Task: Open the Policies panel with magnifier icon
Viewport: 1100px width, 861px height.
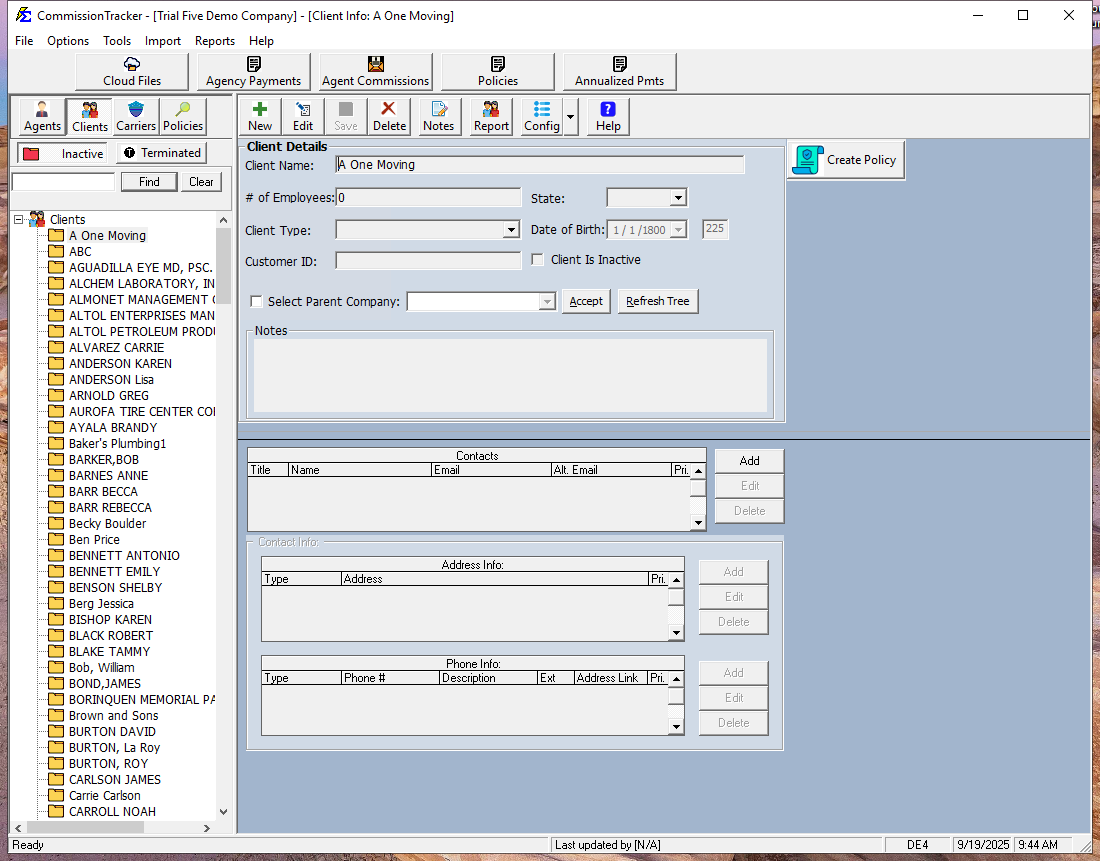Action: pos(183,116)
